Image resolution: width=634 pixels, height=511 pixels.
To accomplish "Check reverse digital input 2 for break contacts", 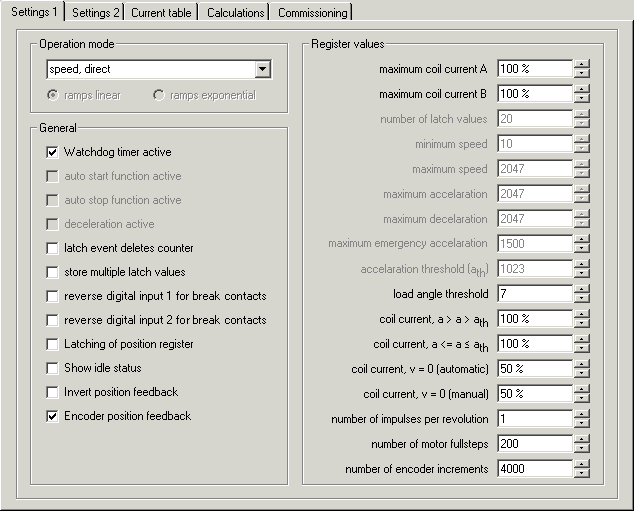I will pos(52,320).
